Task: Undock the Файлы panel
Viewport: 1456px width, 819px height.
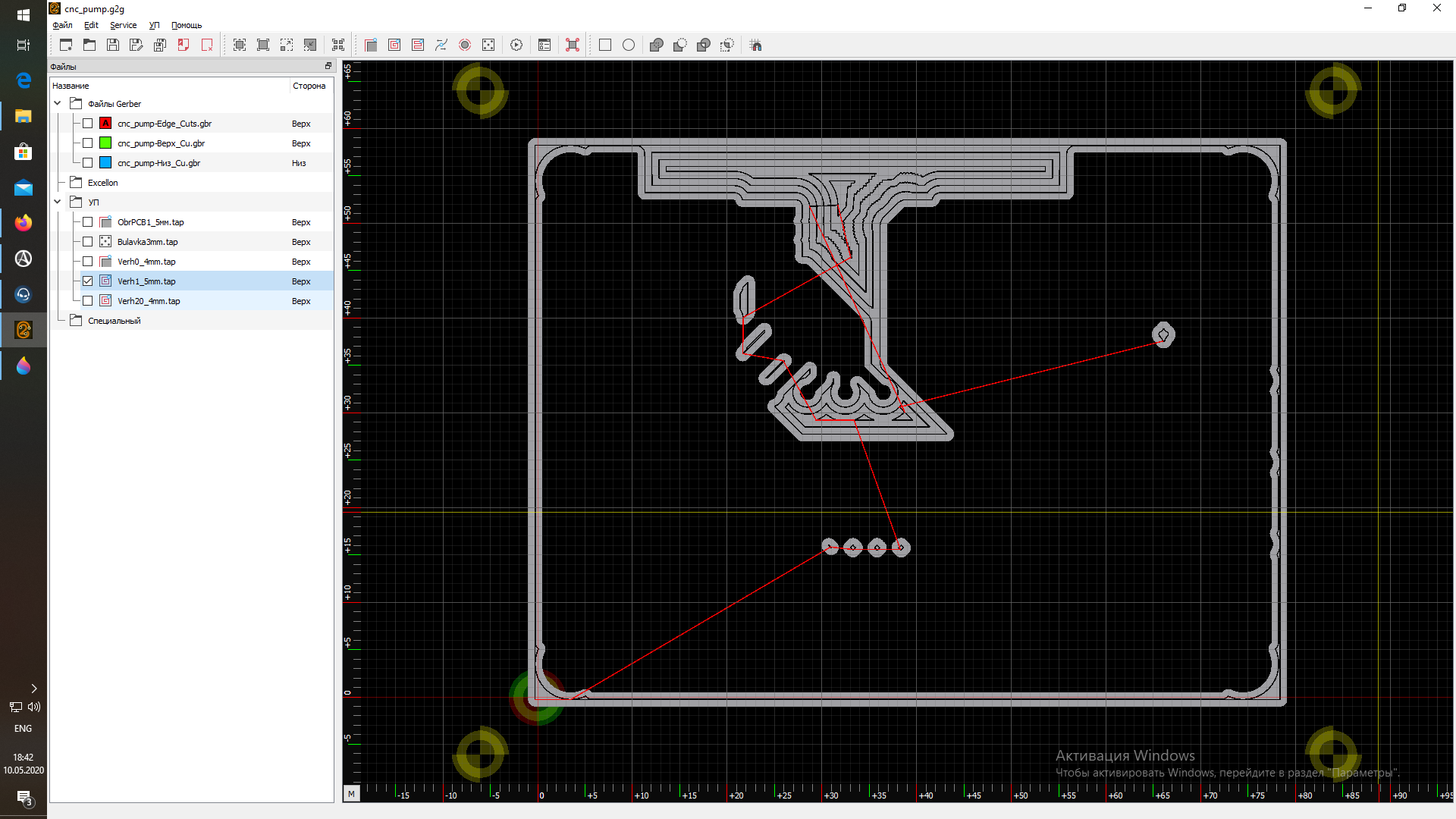Action: (x=328, y=66)
